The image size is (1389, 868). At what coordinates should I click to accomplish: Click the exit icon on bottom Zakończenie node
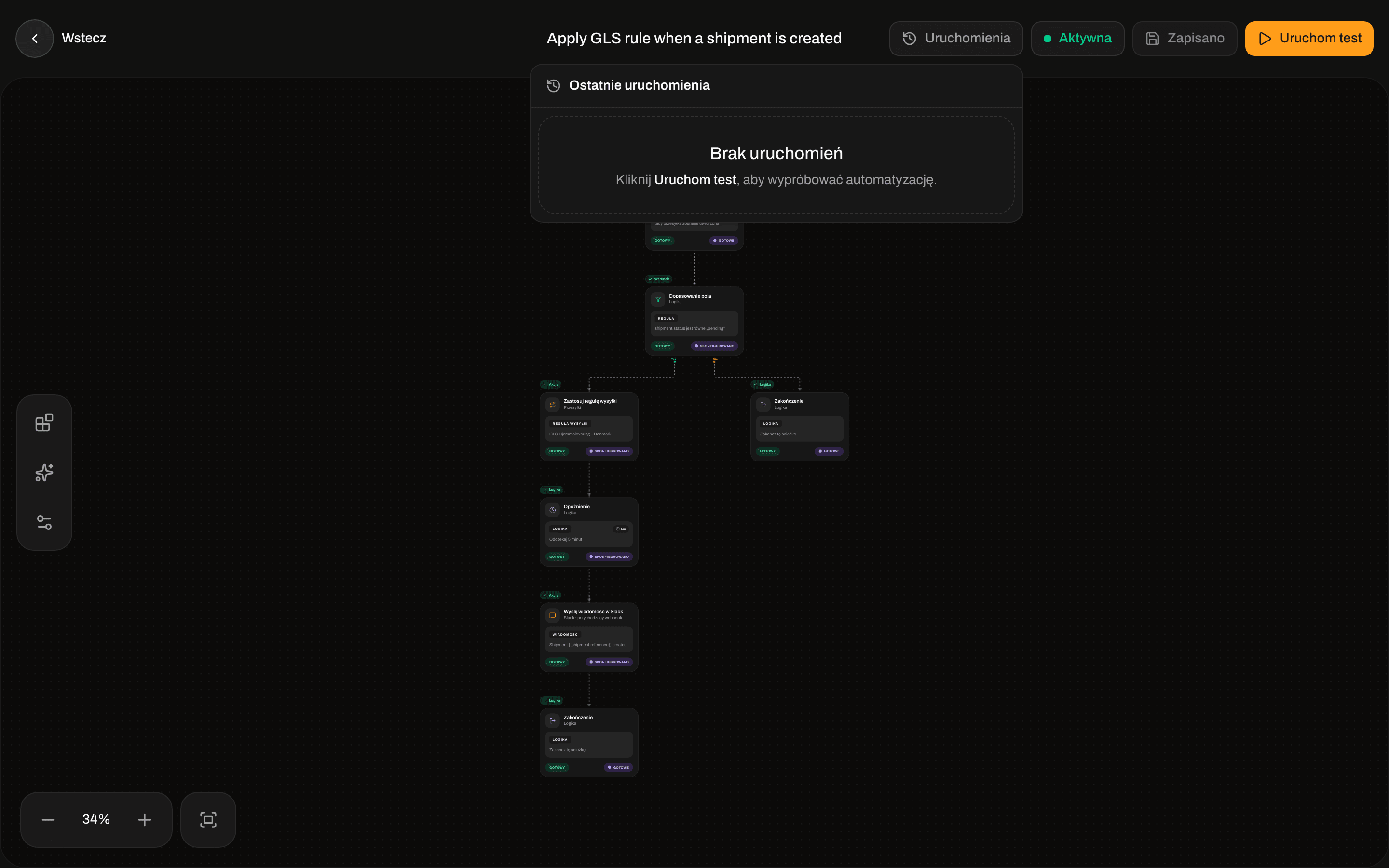pyautogui.click(x=552, y=720)
